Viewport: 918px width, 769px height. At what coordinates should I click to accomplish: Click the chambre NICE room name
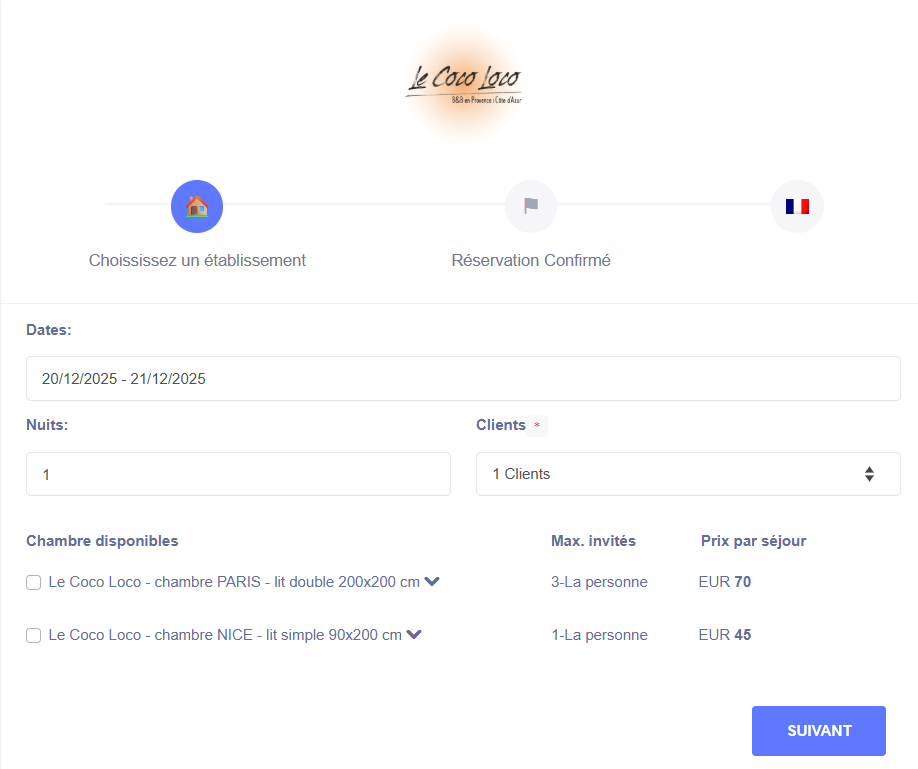pyautogui.click(x=225, y=635)
